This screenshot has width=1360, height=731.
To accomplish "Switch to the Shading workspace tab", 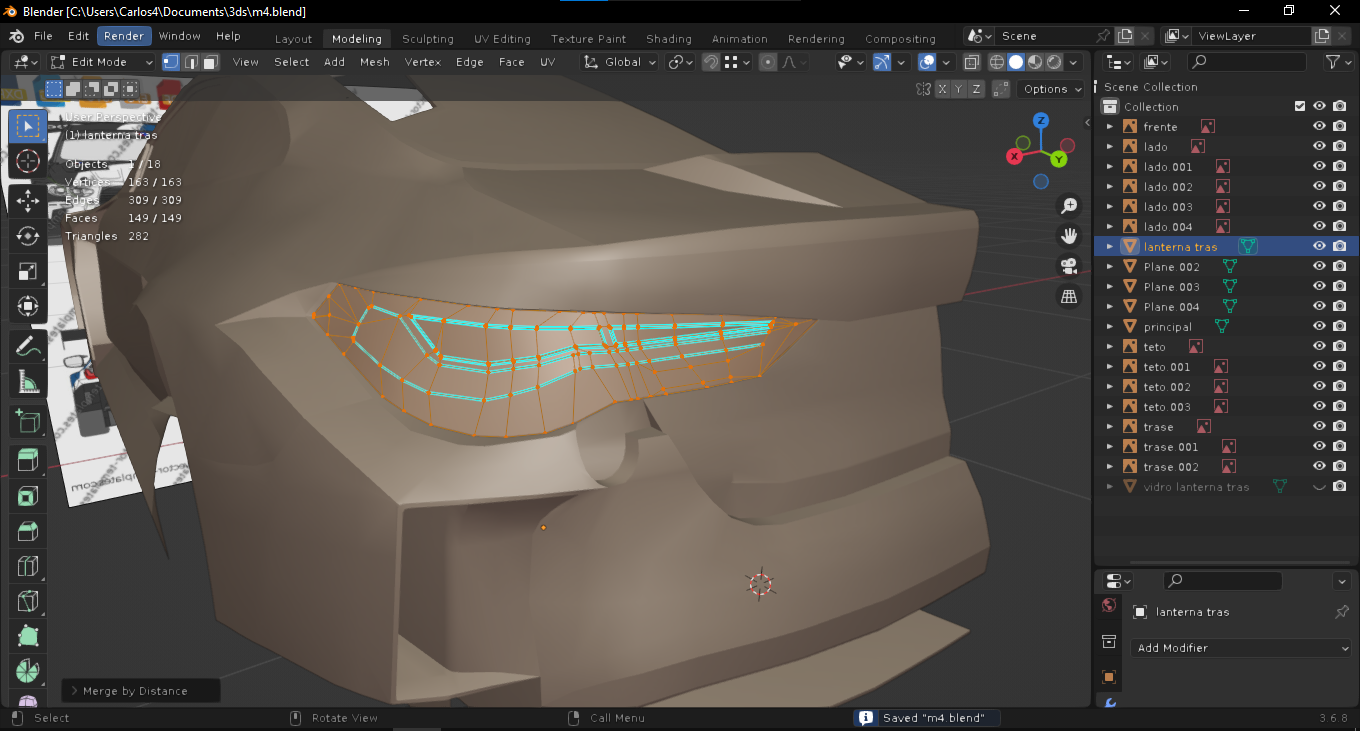I will click(669, 39).
